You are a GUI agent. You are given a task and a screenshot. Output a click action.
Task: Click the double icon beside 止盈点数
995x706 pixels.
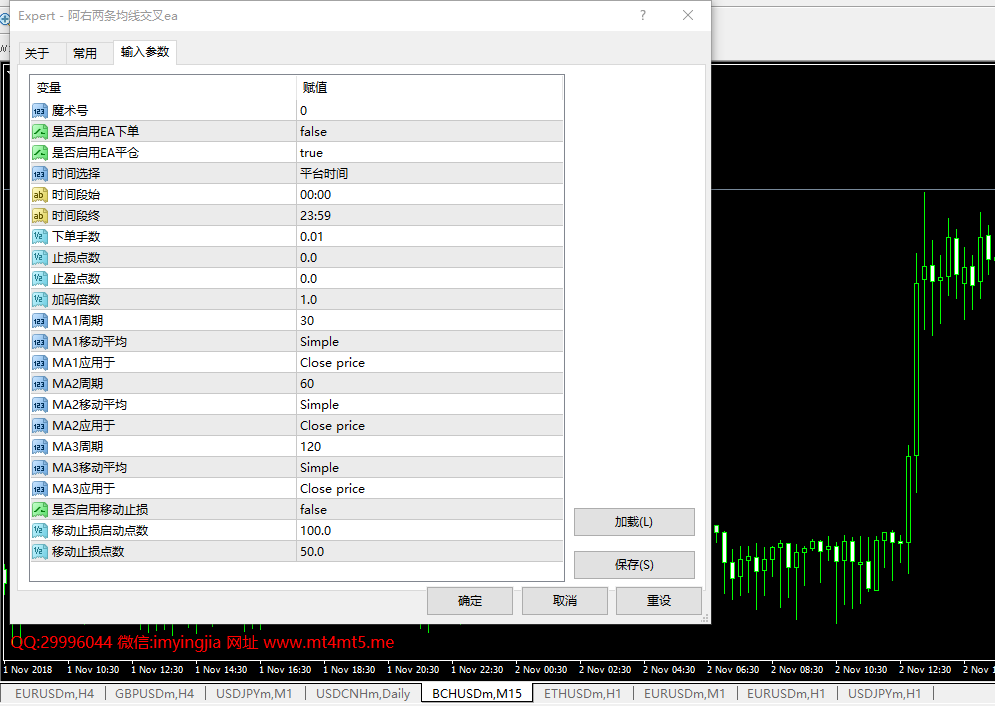pos(39,278)
